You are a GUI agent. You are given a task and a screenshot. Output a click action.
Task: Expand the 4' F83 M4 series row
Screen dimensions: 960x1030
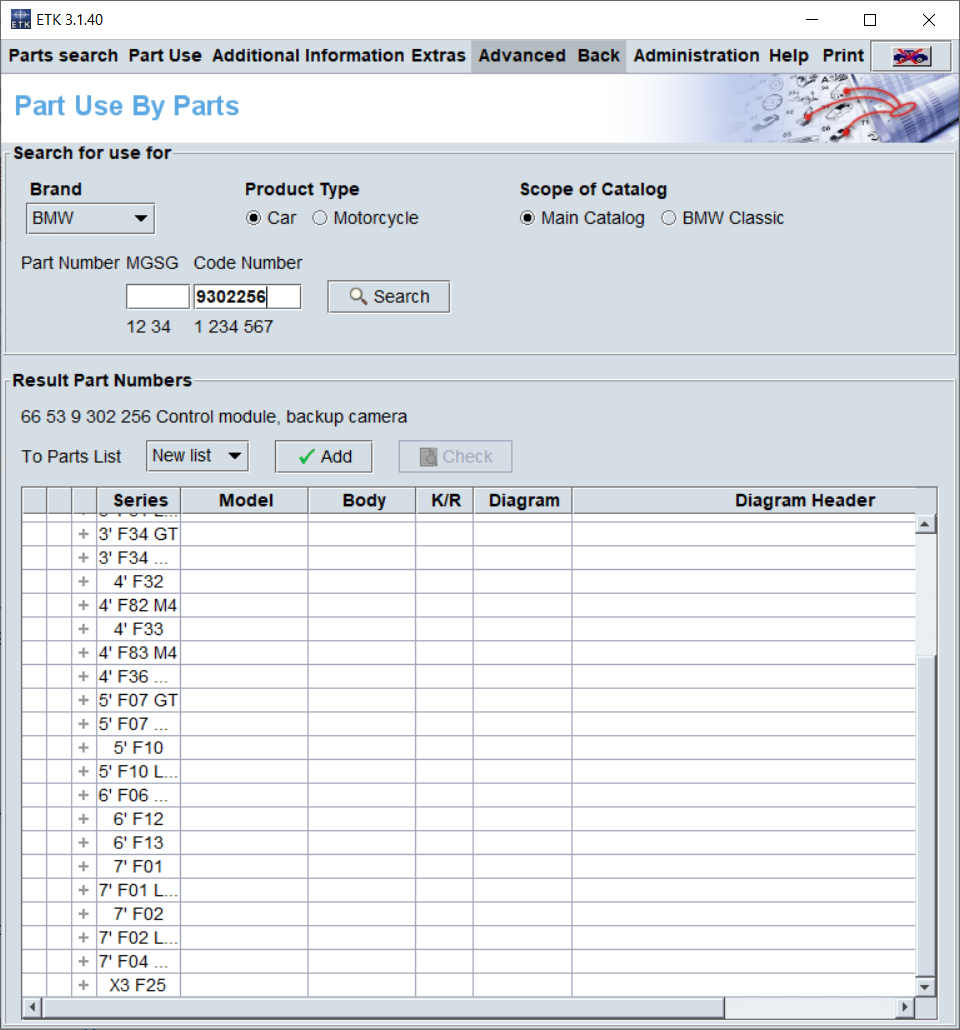pos(83,652)
